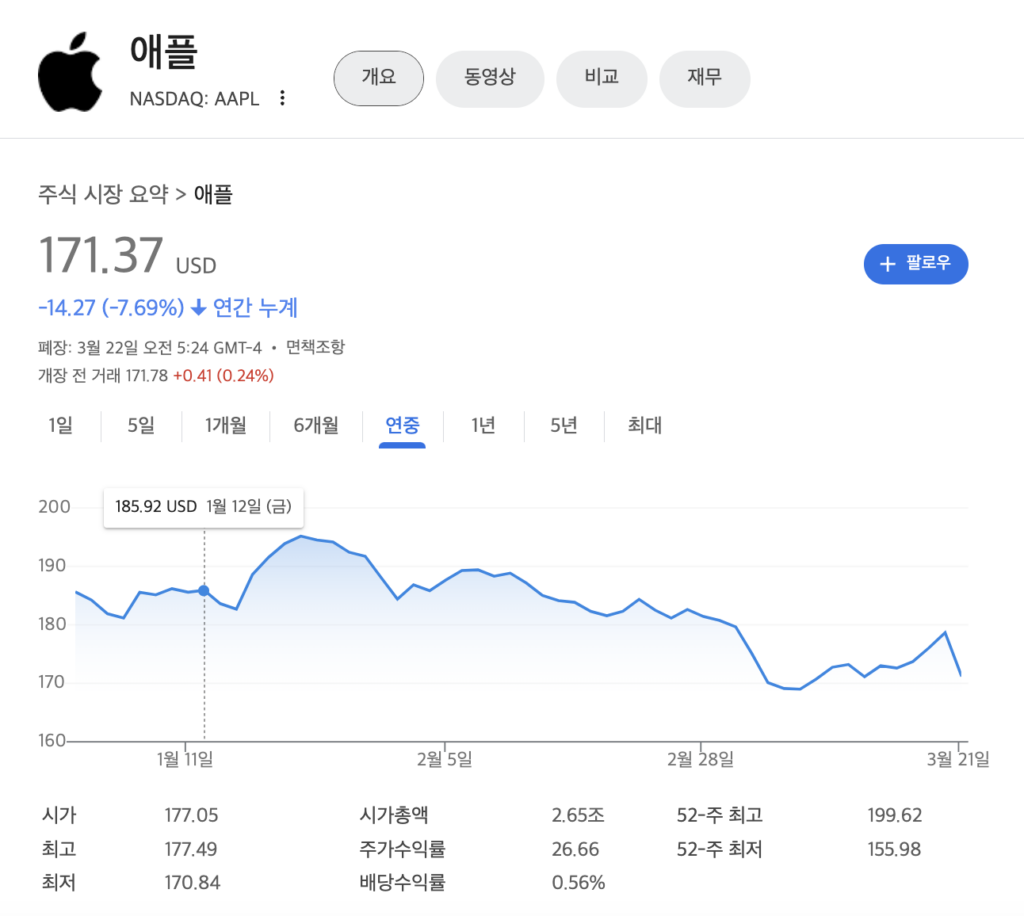Show the 5년 chart range

coord(563,426)
